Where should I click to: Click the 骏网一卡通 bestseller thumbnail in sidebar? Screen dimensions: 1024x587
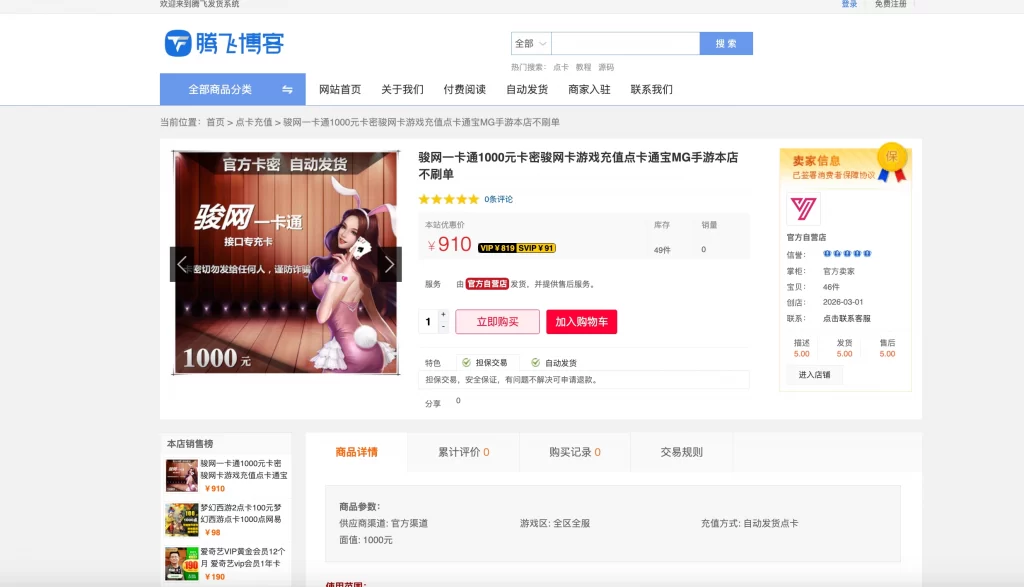(x=182, y=475)
